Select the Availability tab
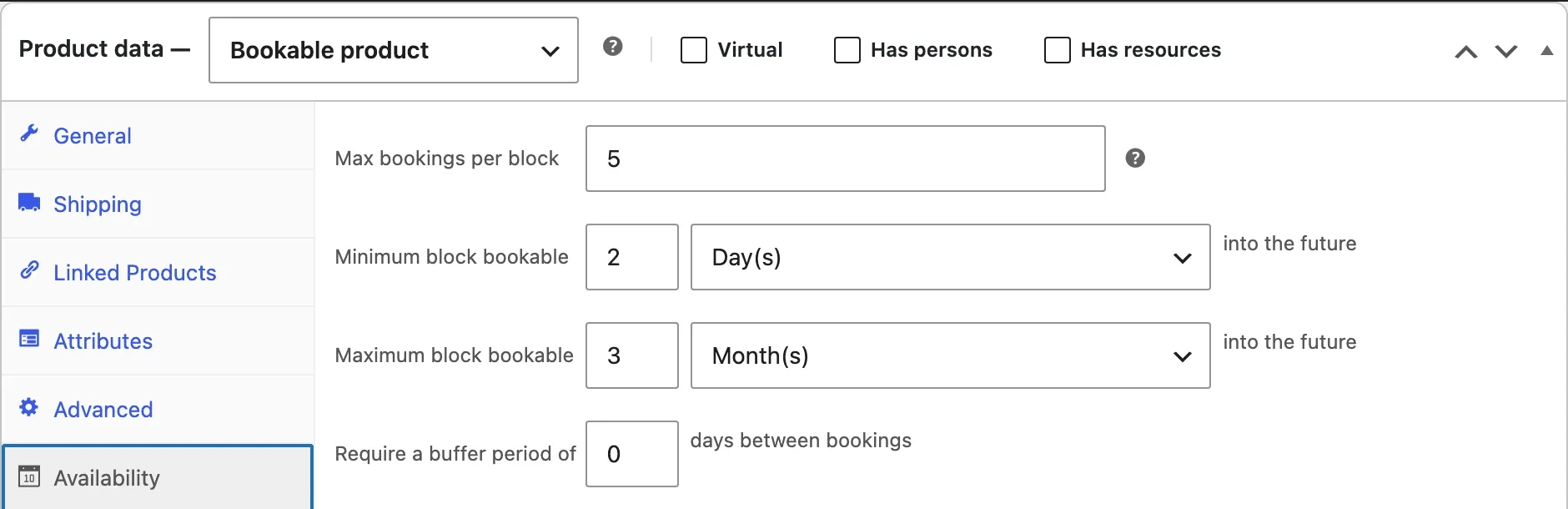The height and width of the screenshot is (509, 1568). (158, 477)
